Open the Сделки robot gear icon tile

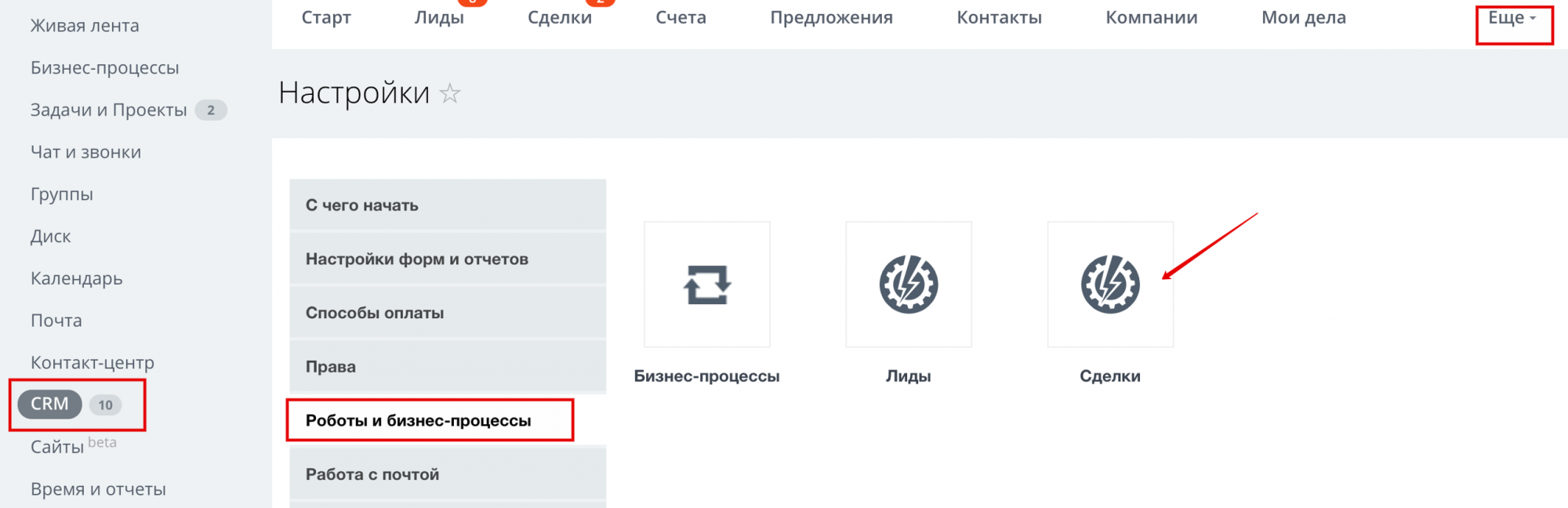pyautogui.click(x=1110, y=285)
